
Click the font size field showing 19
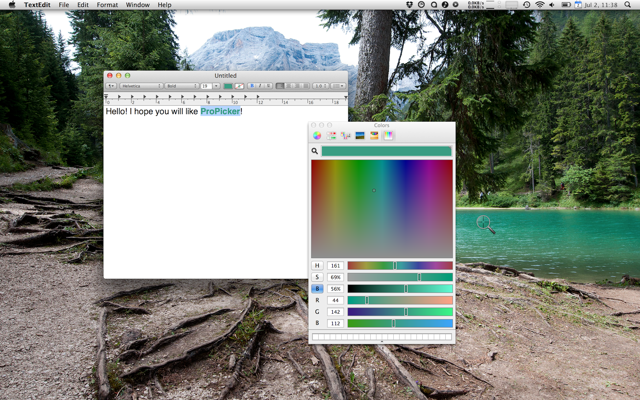206,86
